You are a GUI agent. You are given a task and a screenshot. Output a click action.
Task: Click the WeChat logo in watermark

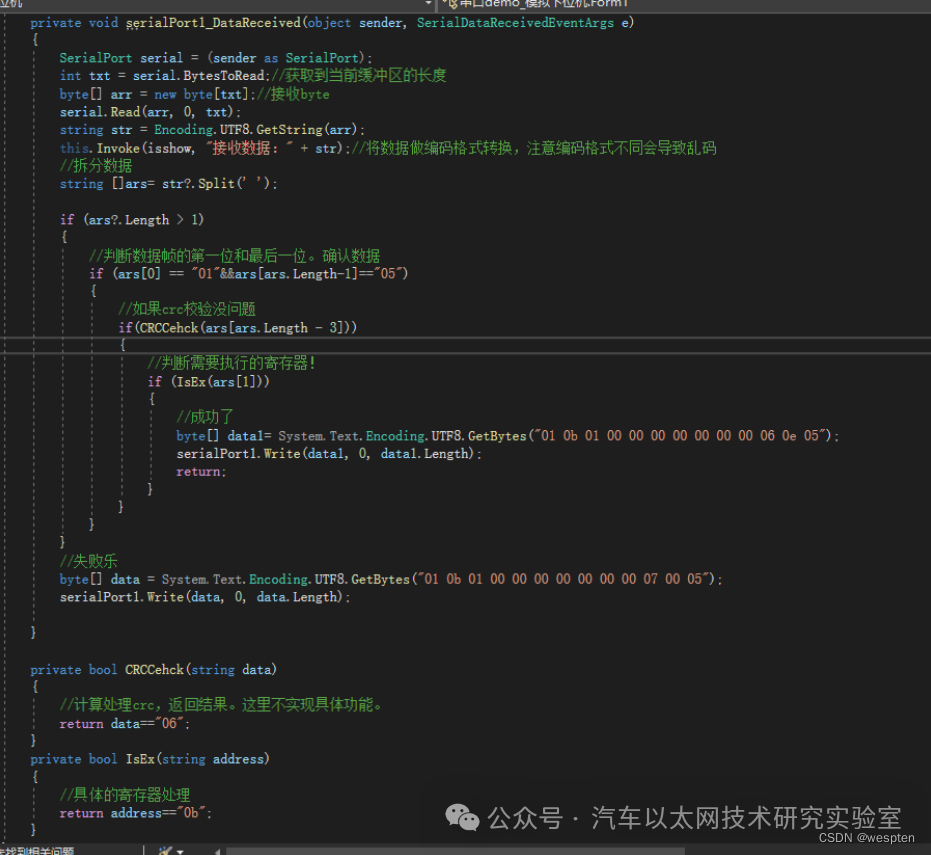[462, 817]
